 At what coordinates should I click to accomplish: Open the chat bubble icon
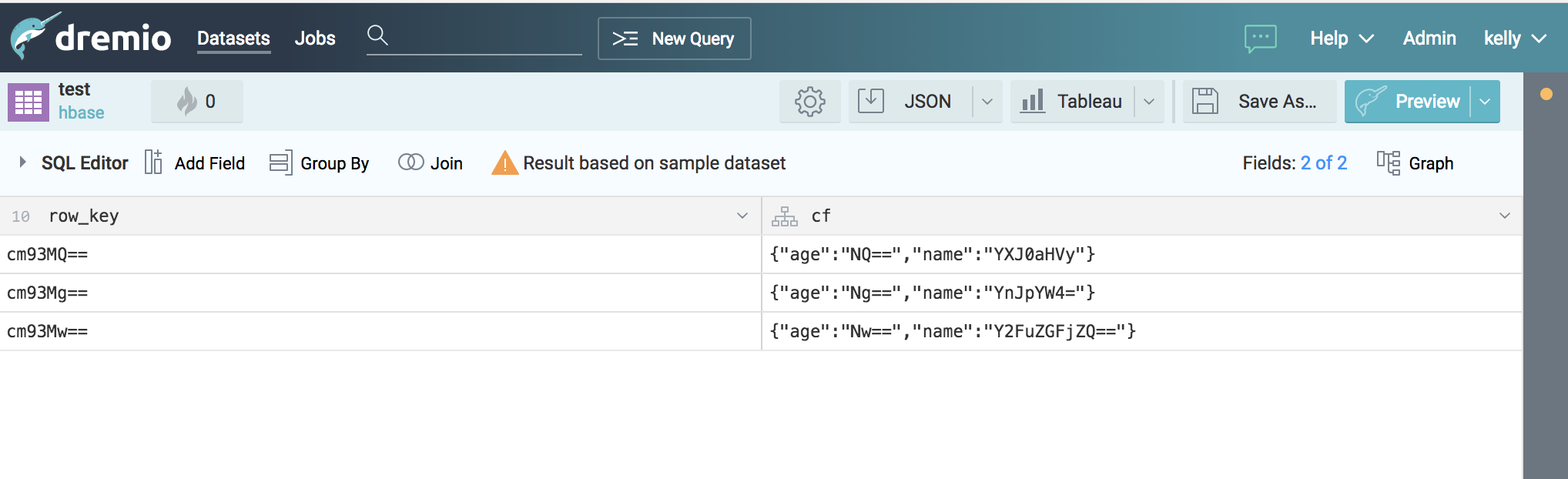(1260, 38)
